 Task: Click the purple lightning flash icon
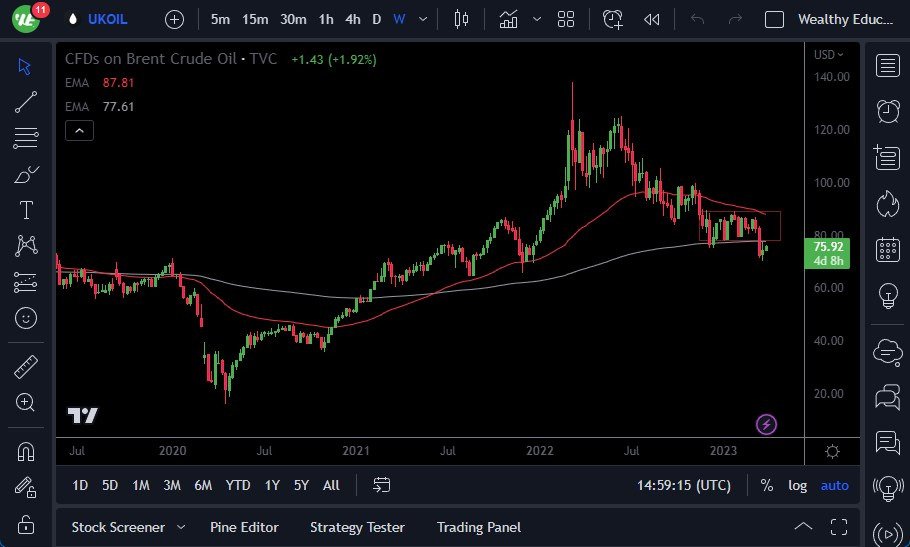pyautogui.click(x=766, y=424)
